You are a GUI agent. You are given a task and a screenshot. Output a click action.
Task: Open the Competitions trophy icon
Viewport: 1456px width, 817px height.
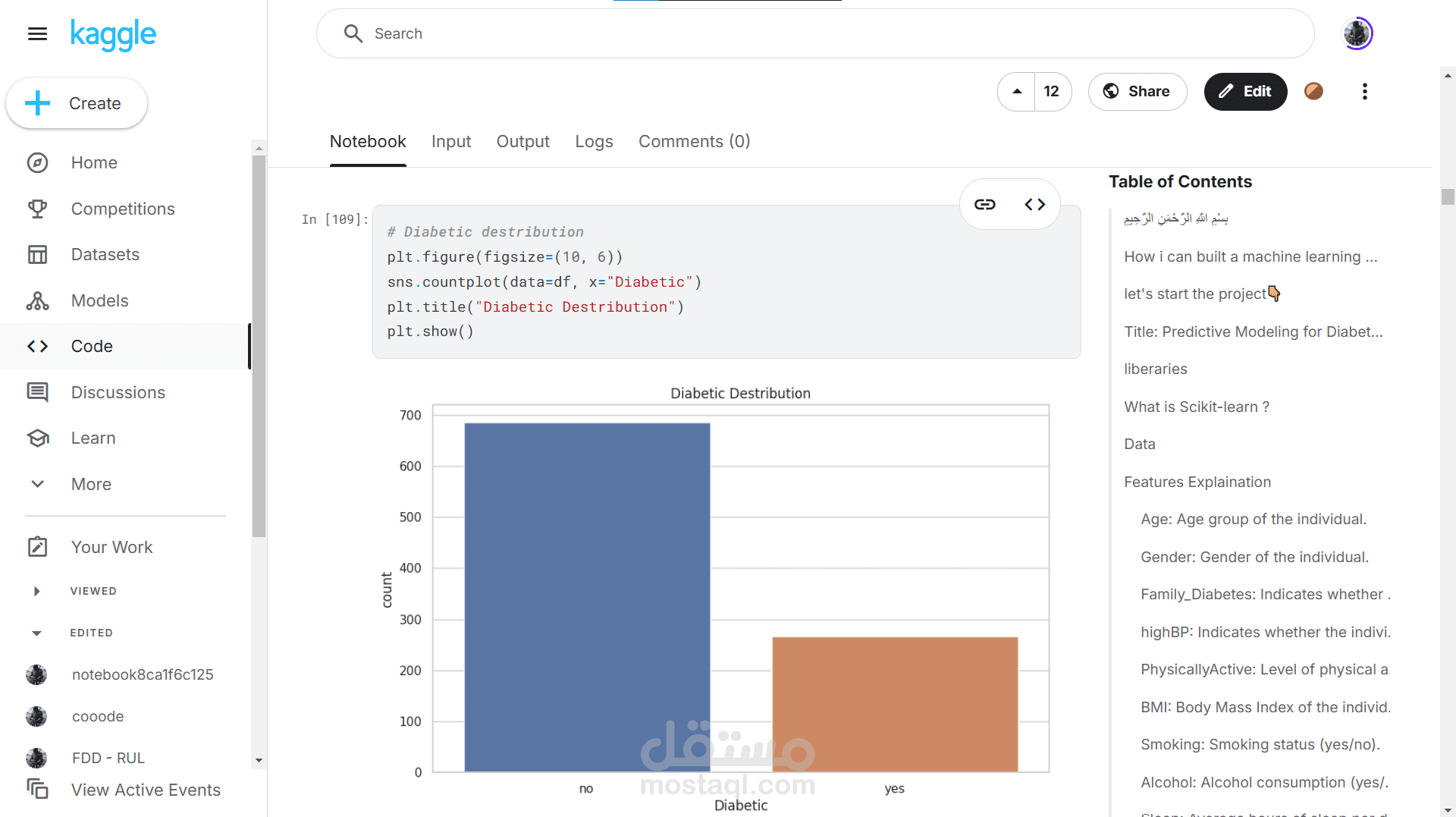click(37, 209)
